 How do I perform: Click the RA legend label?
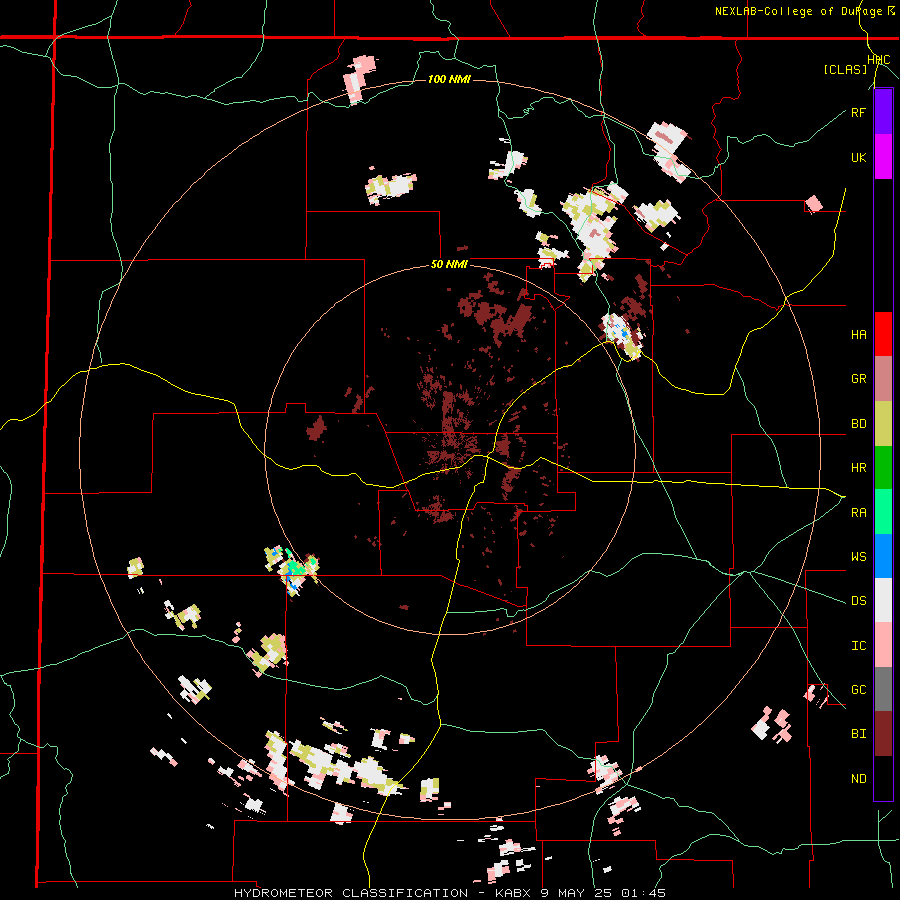[858, 513]
